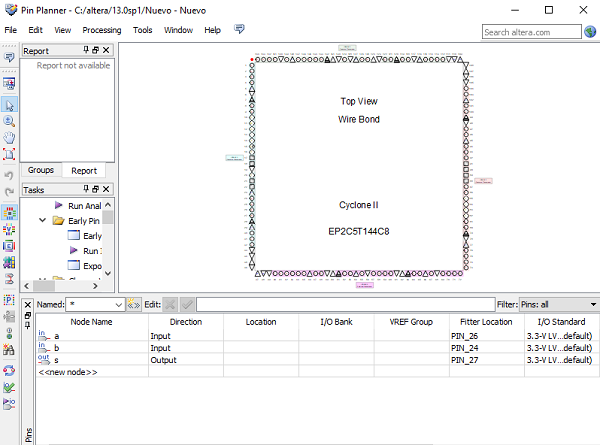Open the Window menu
This screenshot has width=600, height=445.
coord(178,30)
